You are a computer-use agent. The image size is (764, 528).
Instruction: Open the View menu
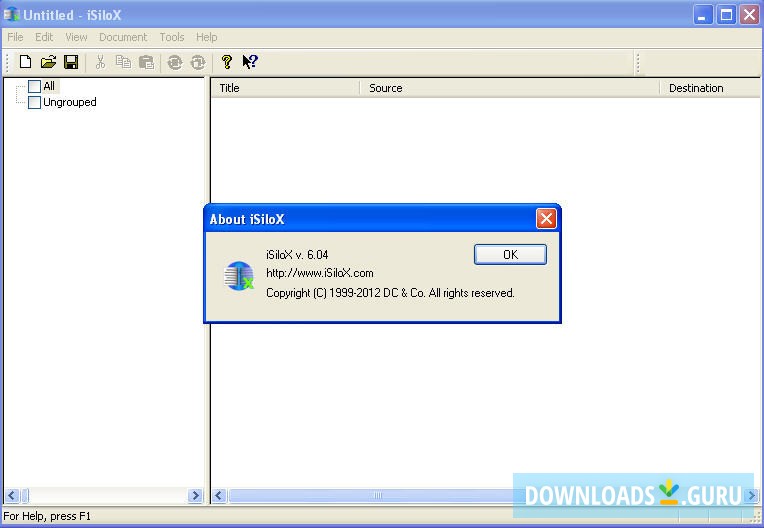(76, 37)
